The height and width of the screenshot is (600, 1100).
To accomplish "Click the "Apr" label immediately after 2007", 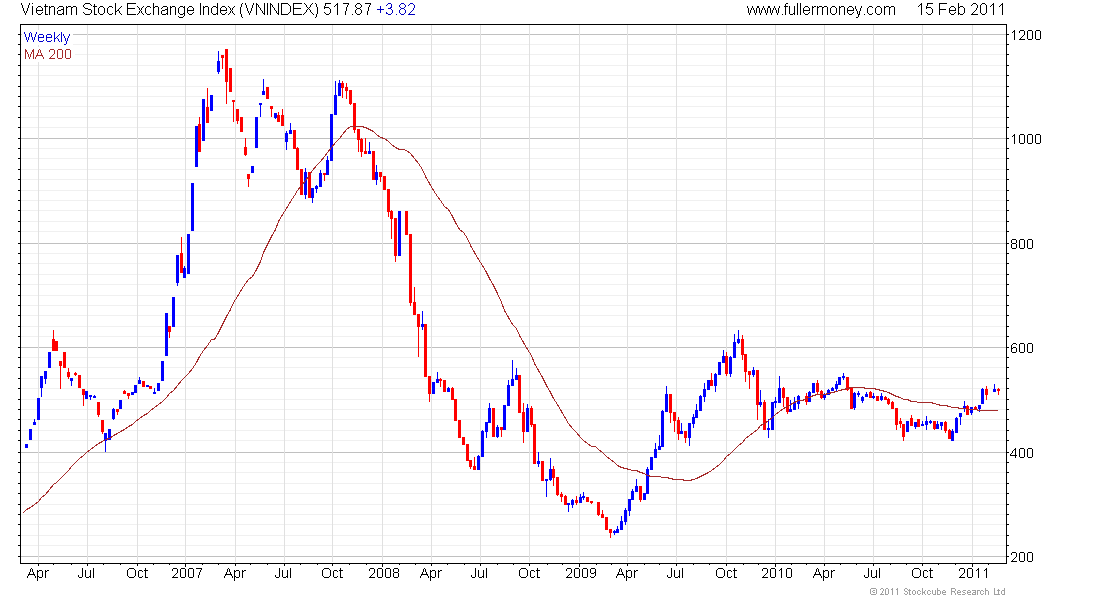I will [234, 573].
